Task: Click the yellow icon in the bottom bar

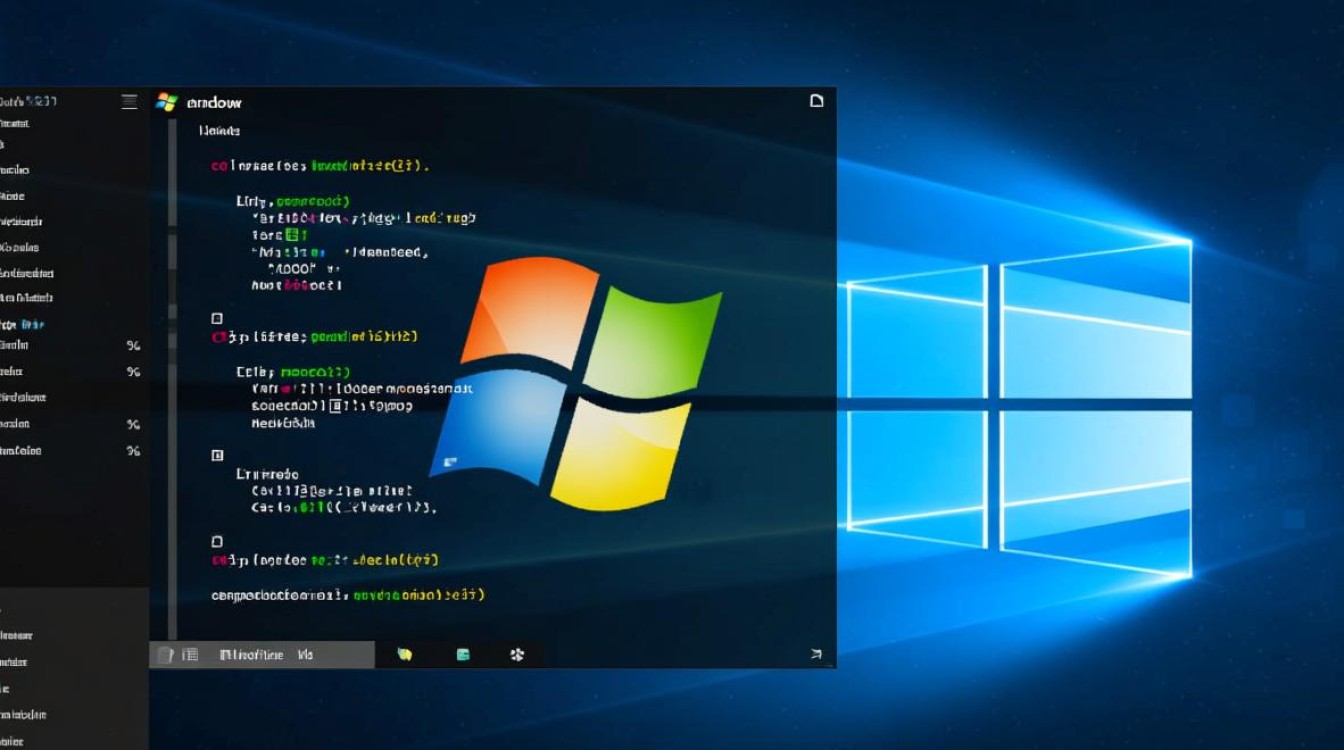Action: (x=405, y=655)
